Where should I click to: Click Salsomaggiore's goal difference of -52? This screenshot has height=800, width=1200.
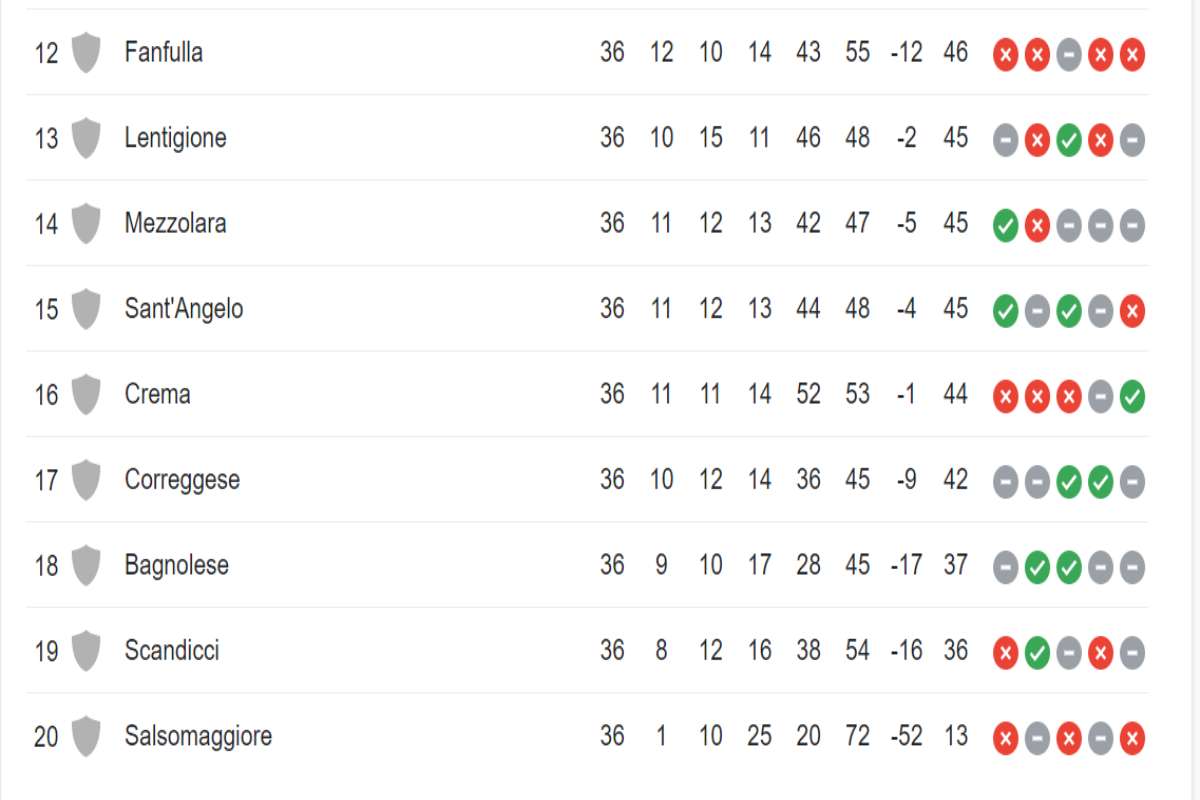[906, 737]
